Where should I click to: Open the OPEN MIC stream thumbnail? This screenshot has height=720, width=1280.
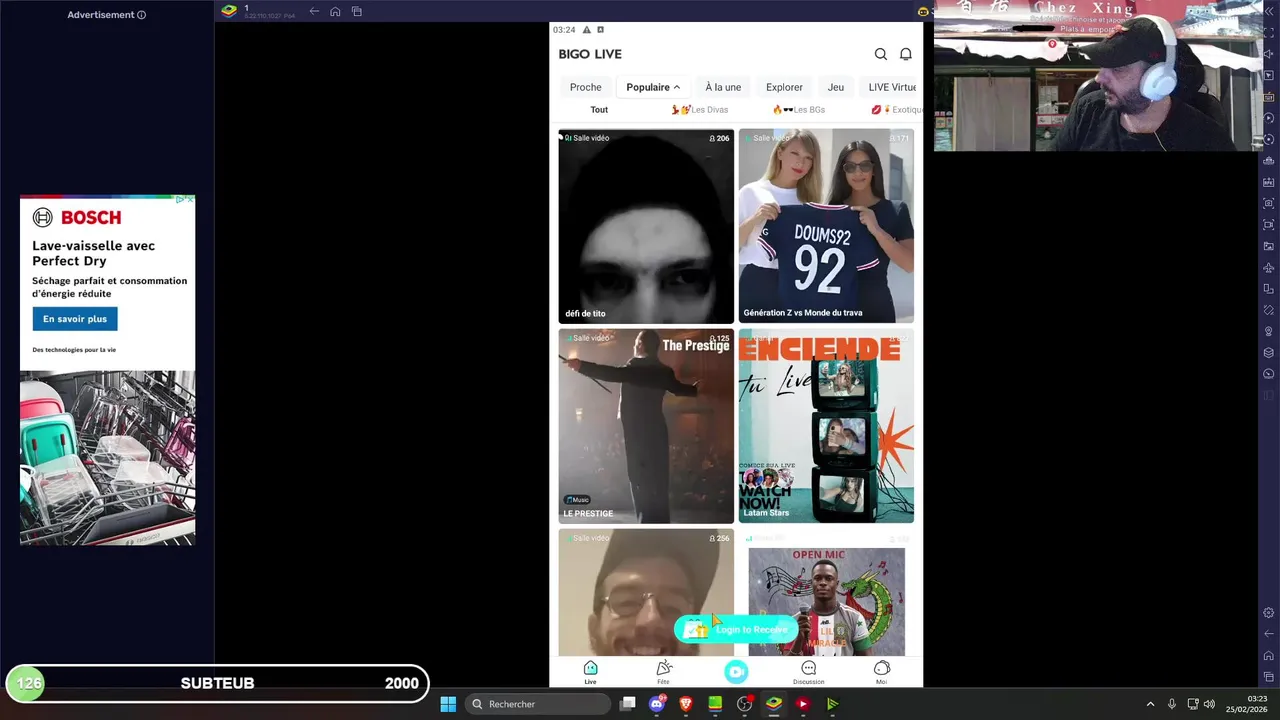tap(826, 592)
